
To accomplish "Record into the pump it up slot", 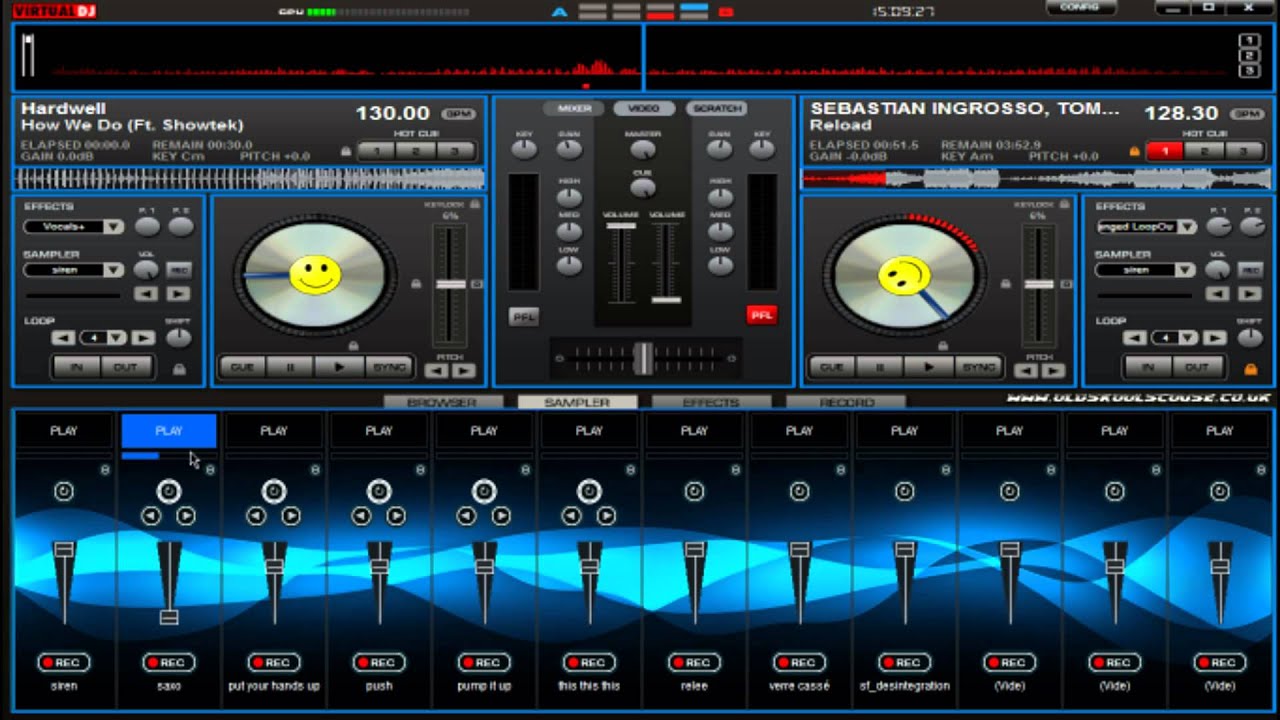I will pyautogui.click(x=484, y=662).
